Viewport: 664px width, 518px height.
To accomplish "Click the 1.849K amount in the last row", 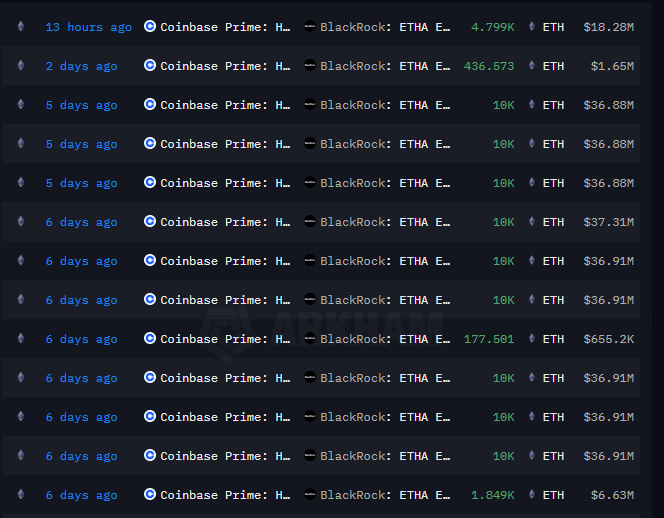I will pyautogui.click(x=492, y=495).
